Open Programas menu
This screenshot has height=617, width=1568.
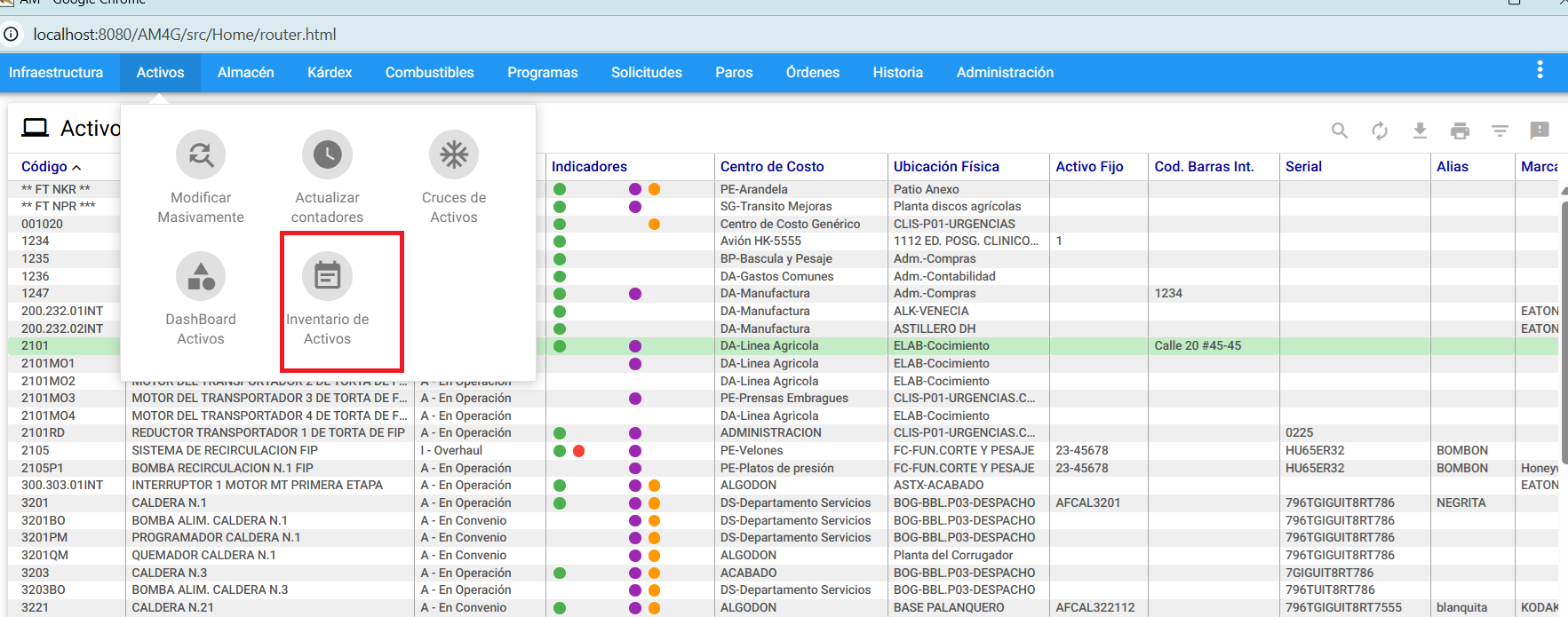tap(543, 73)
